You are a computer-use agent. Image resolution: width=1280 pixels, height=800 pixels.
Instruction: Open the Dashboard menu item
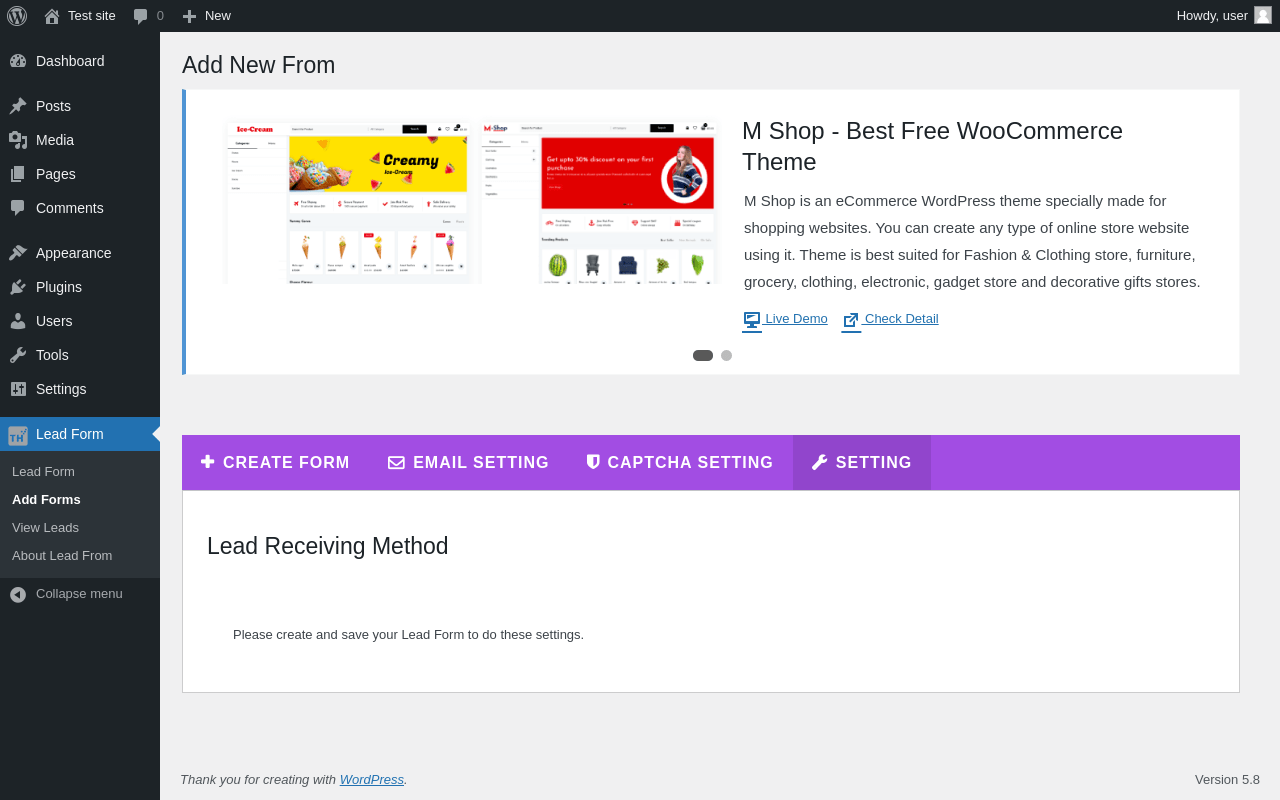tap(80, 61)
